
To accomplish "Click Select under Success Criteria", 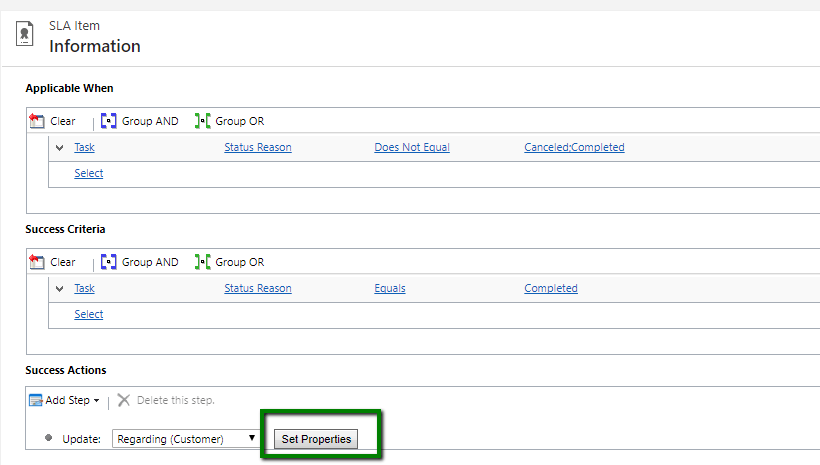I will [88, 314].
